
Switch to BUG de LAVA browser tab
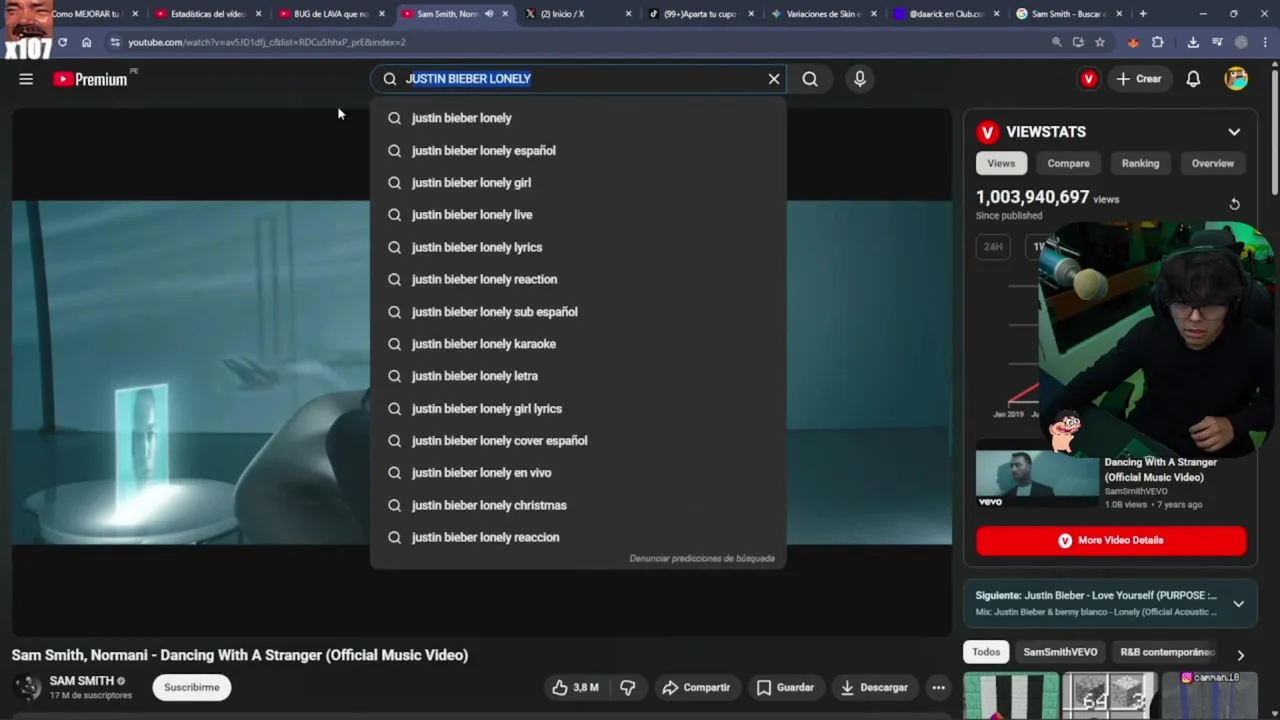coord(330,14)
